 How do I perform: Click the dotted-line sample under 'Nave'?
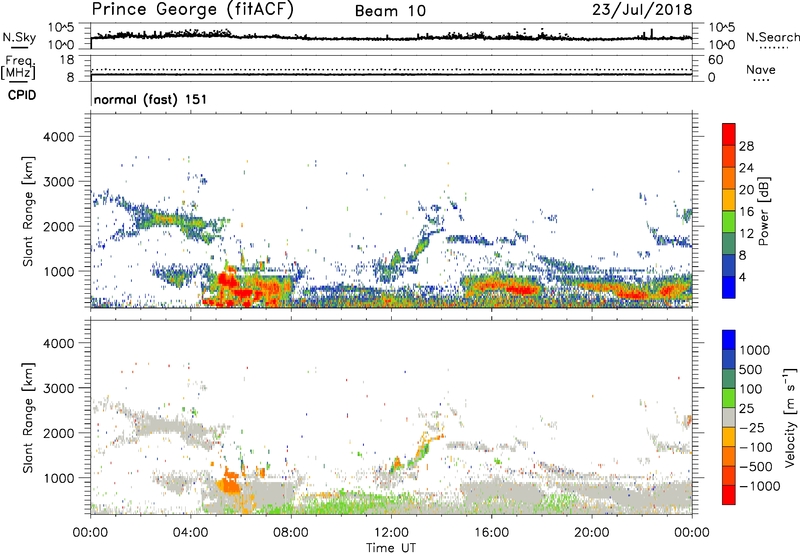762,80
